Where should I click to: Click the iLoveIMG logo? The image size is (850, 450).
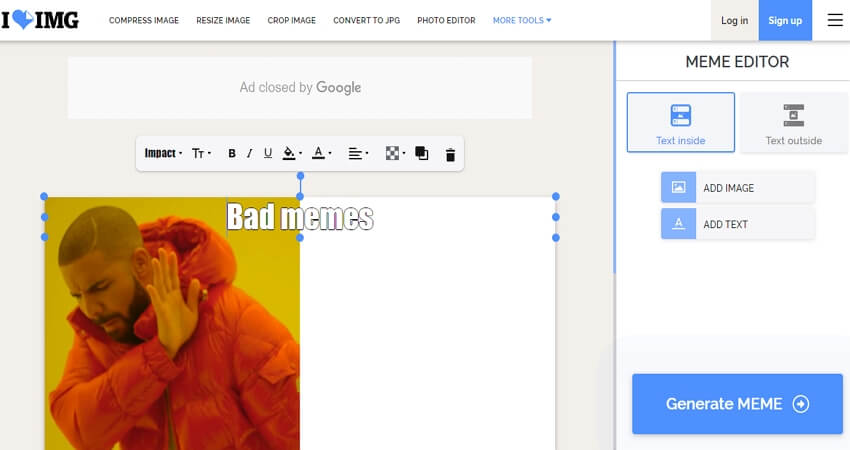click(x=40, y=20)
